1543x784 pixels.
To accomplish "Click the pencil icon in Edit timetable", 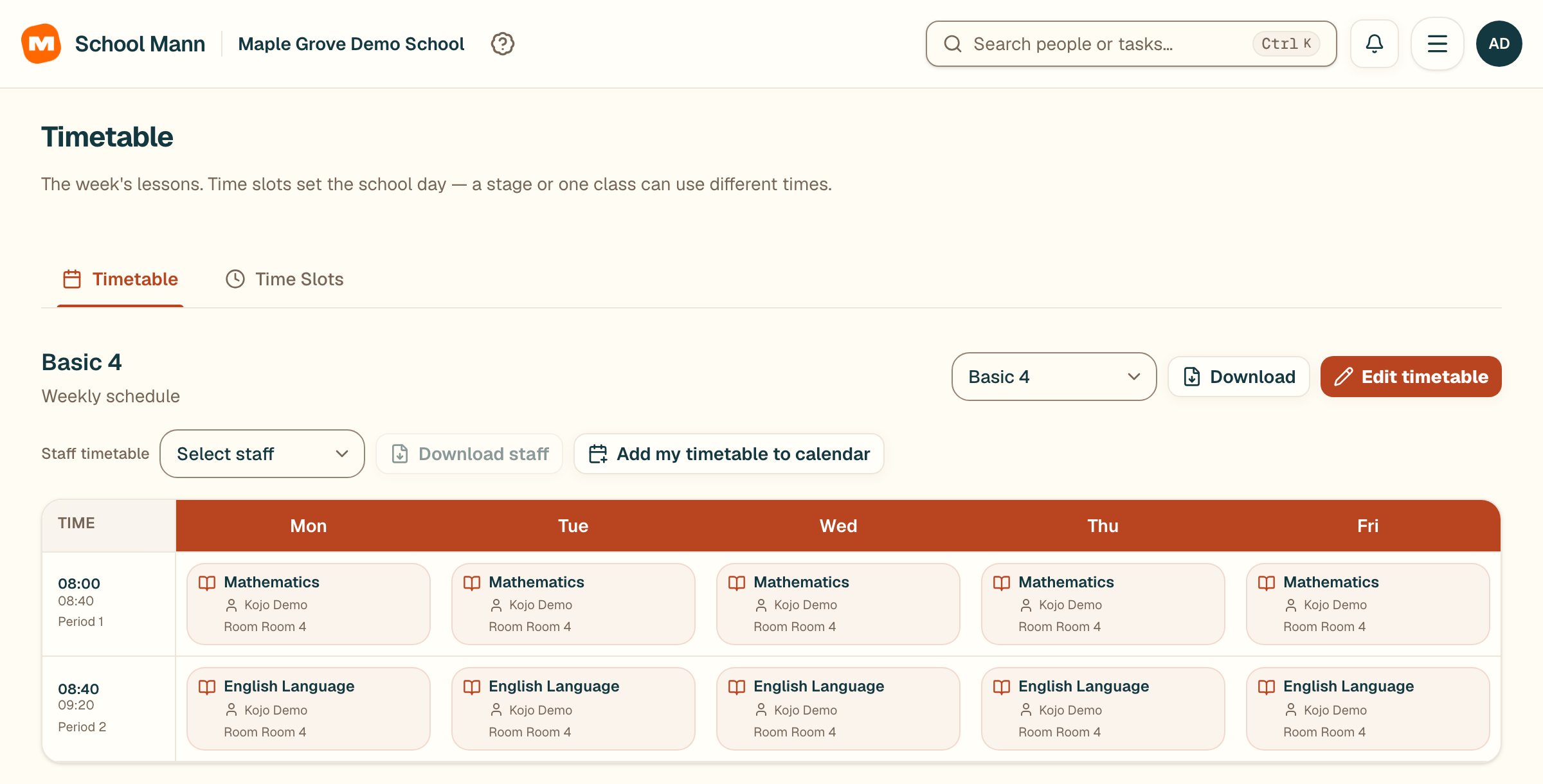I will click(x=1343, y=377).
